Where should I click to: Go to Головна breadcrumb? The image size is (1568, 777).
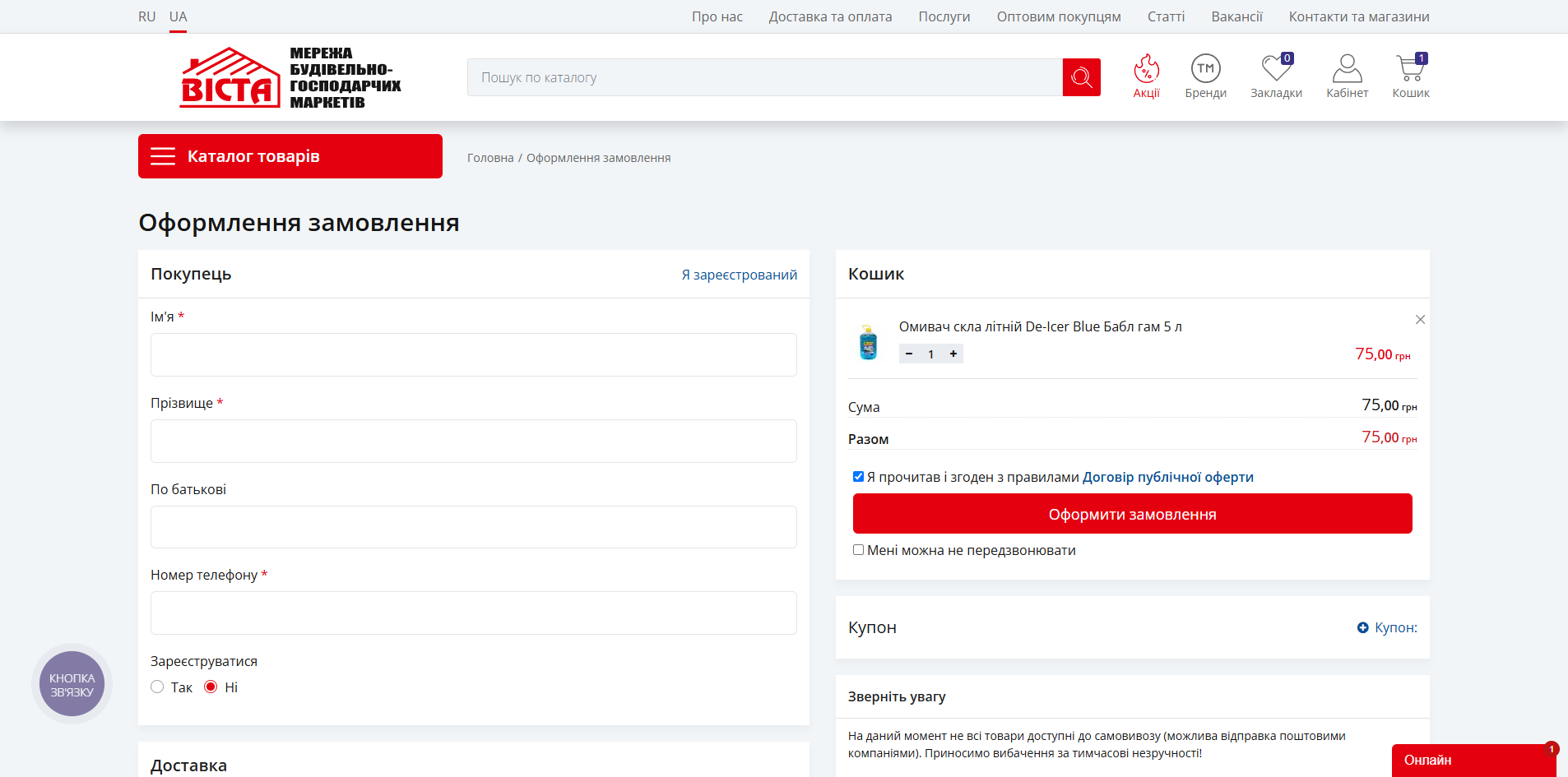click(x=490, y=158)
